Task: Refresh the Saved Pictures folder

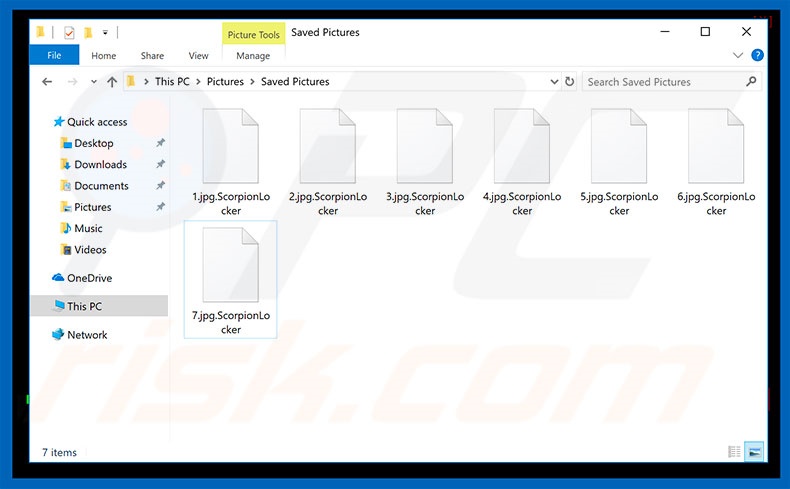Action: [569, 82]
